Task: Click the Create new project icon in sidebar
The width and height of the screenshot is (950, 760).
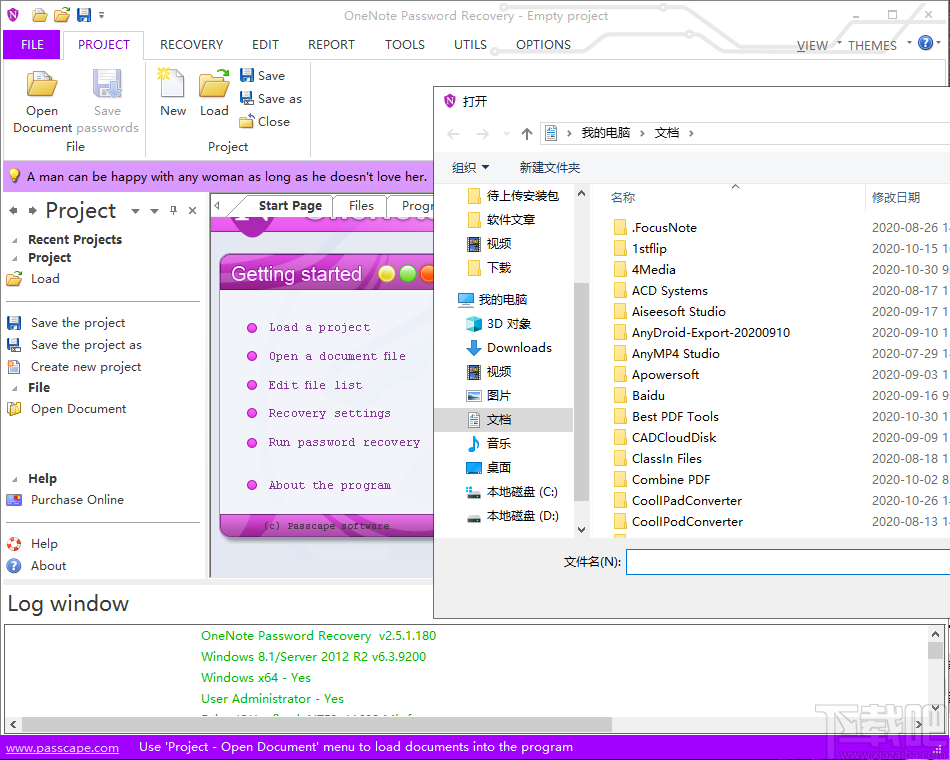Action: 14,366
